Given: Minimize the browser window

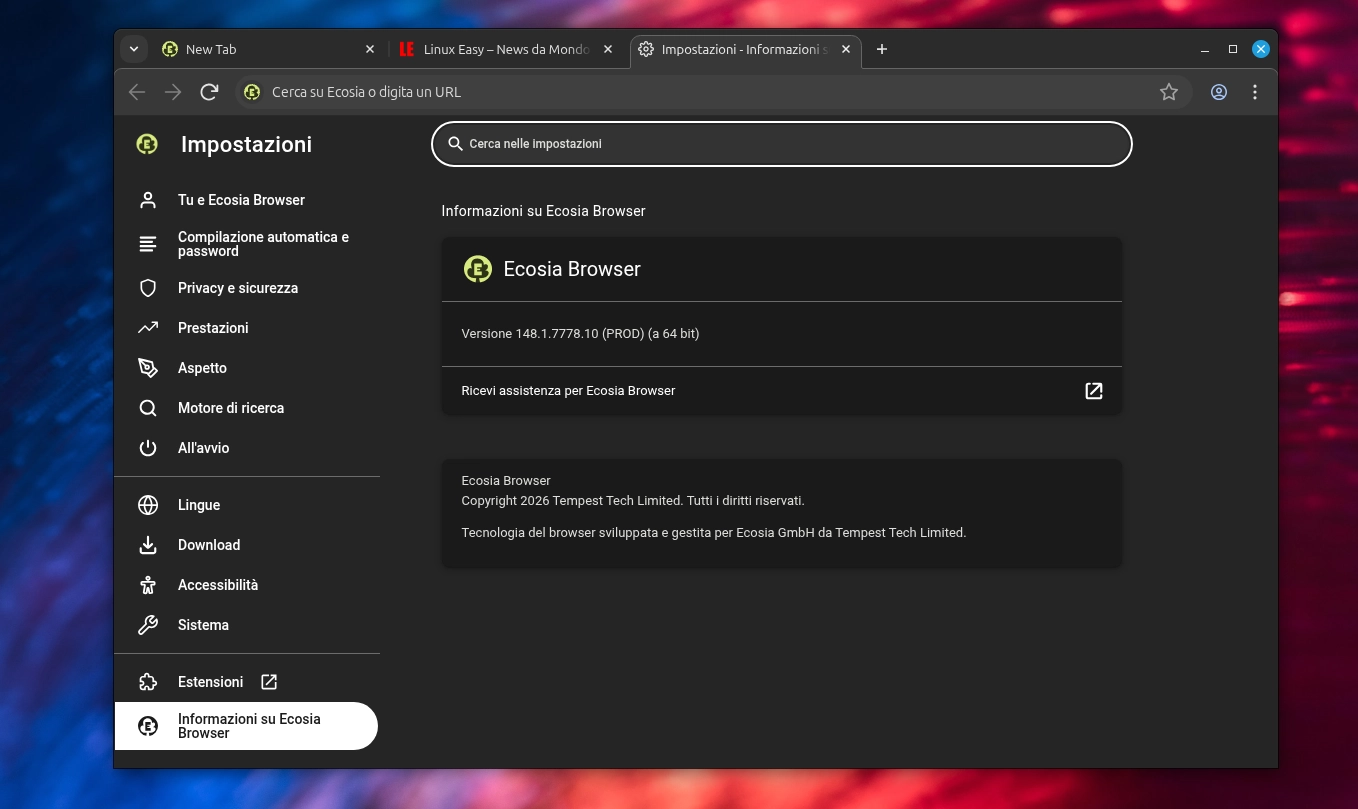Looking at the screenshot, I should tap(1205, 49).
